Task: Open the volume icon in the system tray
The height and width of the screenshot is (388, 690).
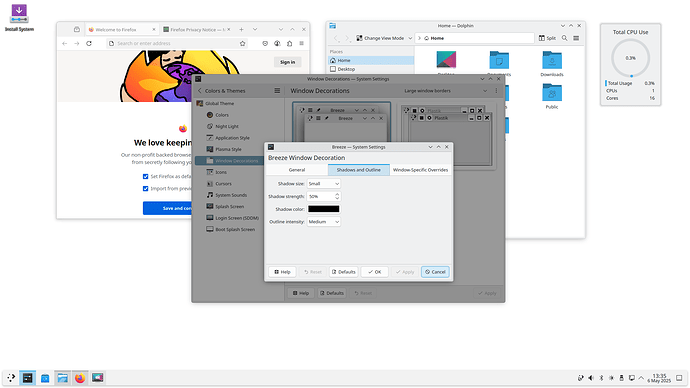Action: pyautogui.click(x=591, y=378)
